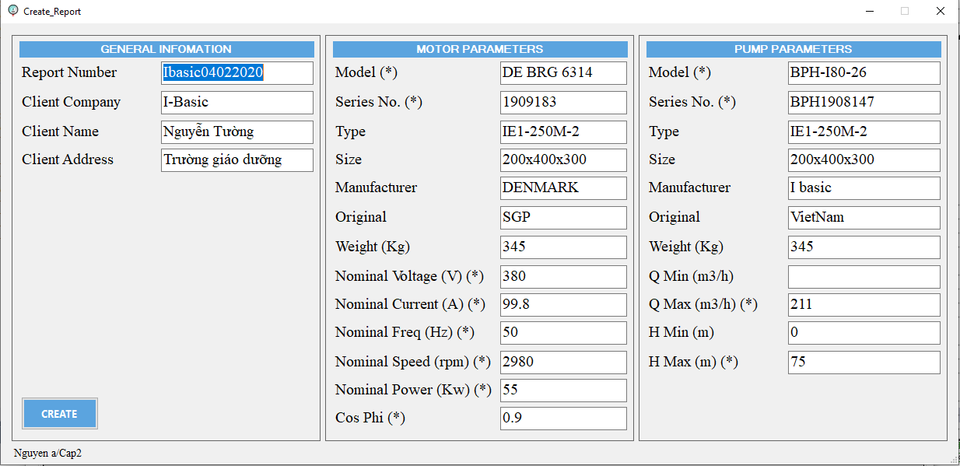
Task: Click the pump Model field BPH-I80-26
Action: click(864, 73)
